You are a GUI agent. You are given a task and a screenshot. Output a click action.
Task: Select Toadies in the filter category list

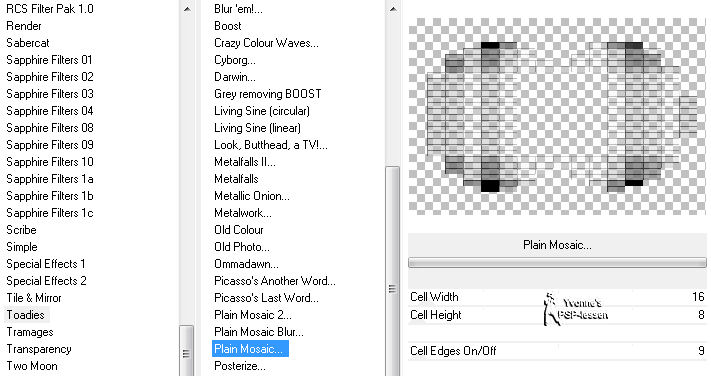[x=26, y=315]
